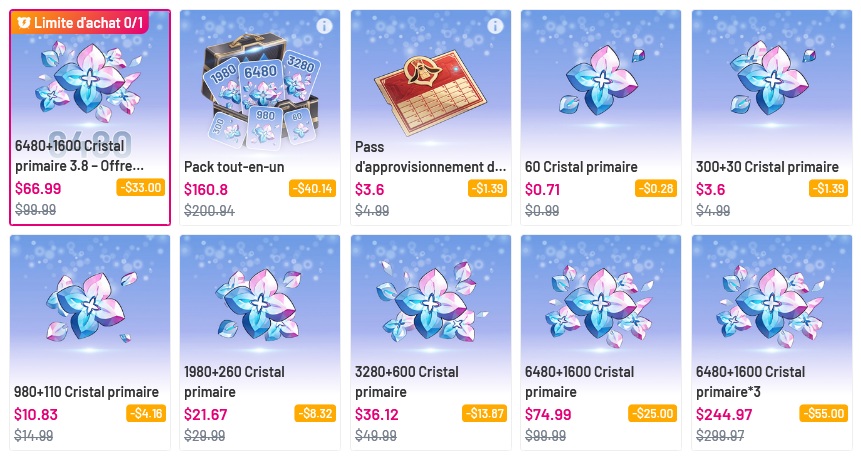Click the -$13.87 discount tag
Image resolution: width=861 pixels, height=458 pixels.
coord(484,413)
